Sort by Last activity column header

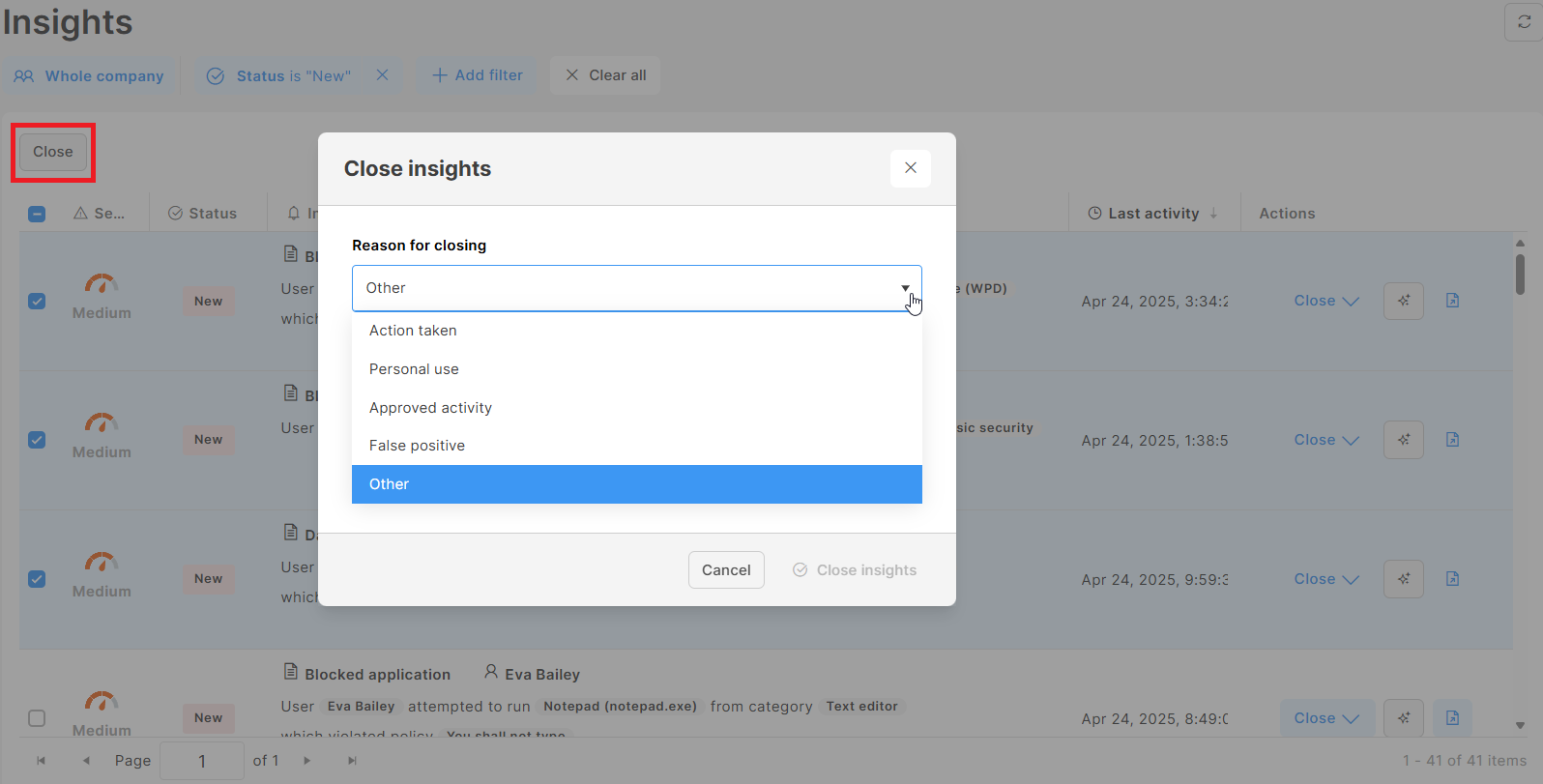(1152, 214)
